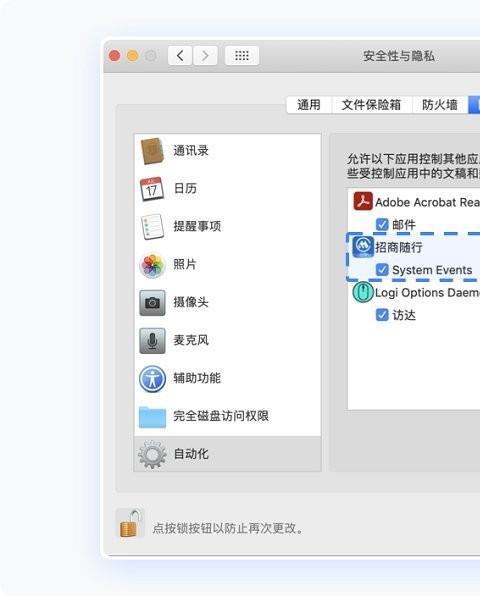The width and height of the screenshot is (480, 596).
Task: Open the Reminders (提醒事项) list icon
Action: [152, 227]
